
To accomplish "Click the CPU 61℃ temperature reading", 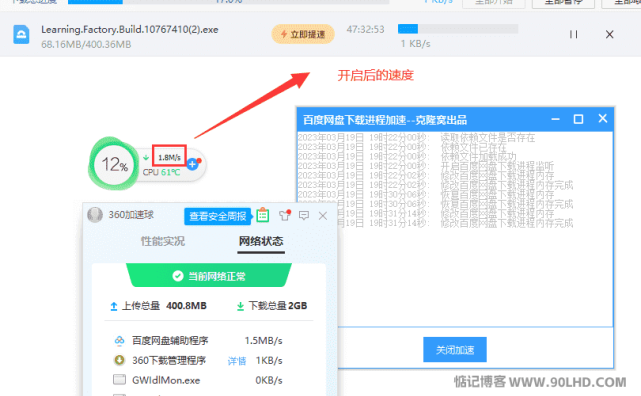I will (x=161, y=172).
